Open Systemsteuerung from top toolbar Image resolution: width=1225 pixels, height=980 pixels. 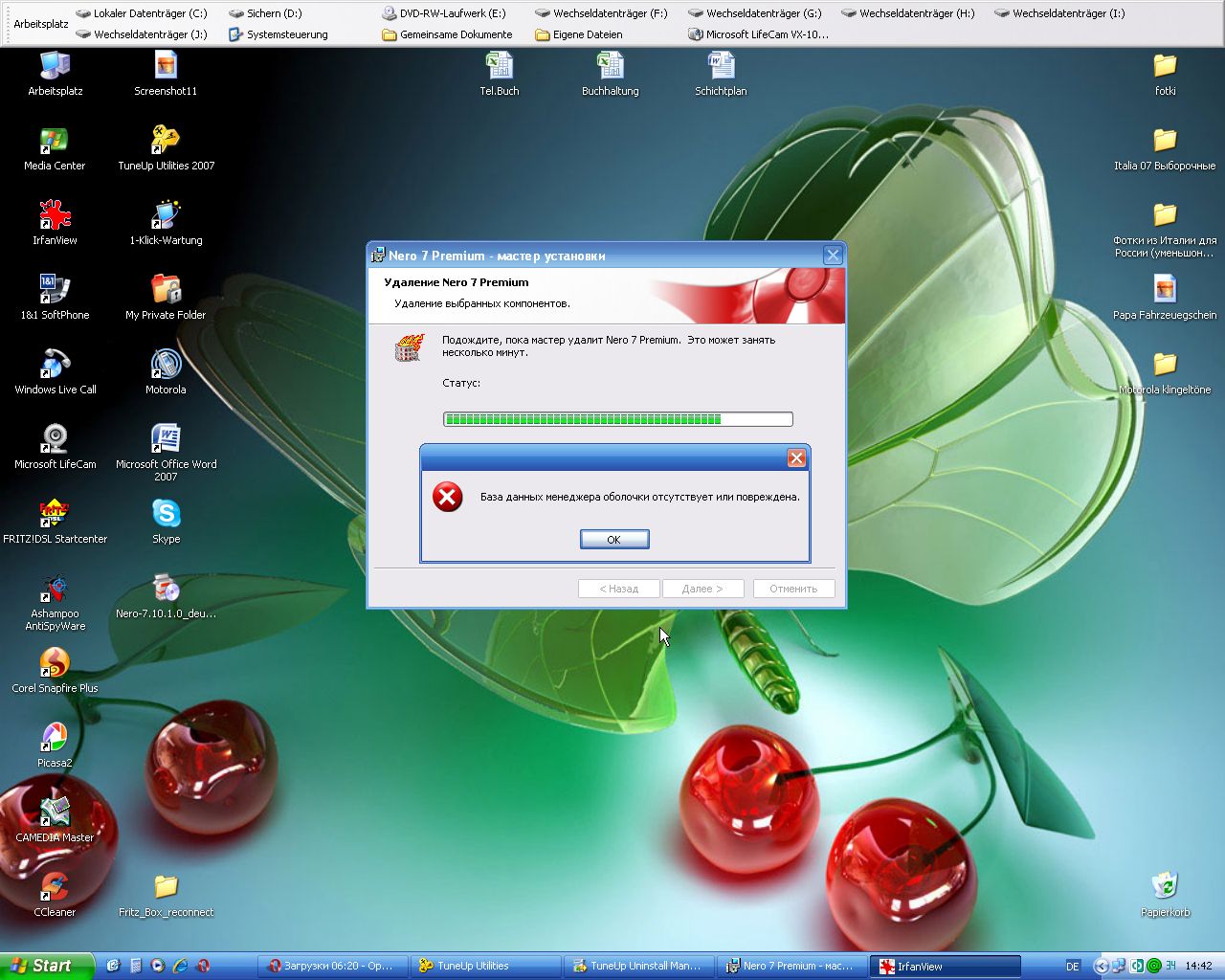(x=278, y=34)
